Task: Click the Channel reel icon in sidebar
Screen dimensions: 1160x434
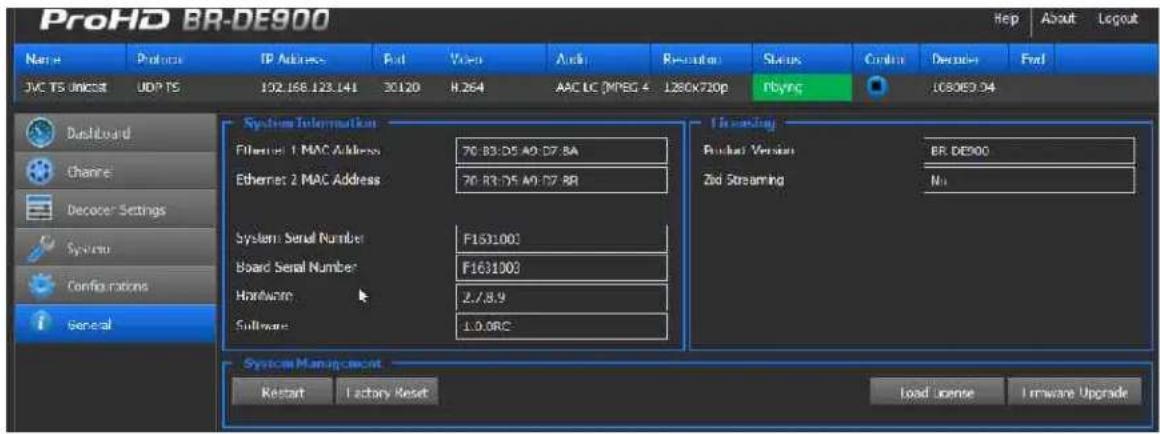Action: click(38, 172)
